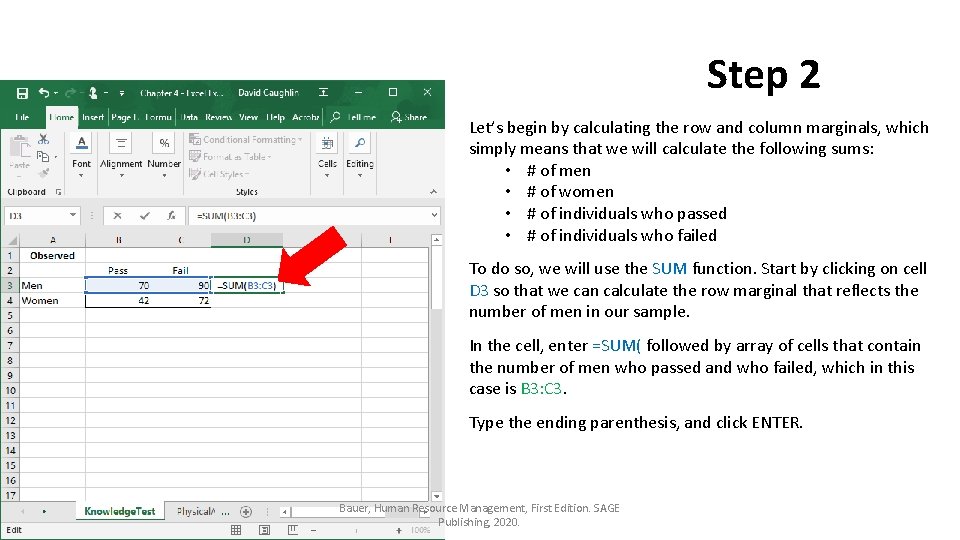The image size is (960, 540).
Task: Zoom out with the minus button
Action: (x=313, y=530)
